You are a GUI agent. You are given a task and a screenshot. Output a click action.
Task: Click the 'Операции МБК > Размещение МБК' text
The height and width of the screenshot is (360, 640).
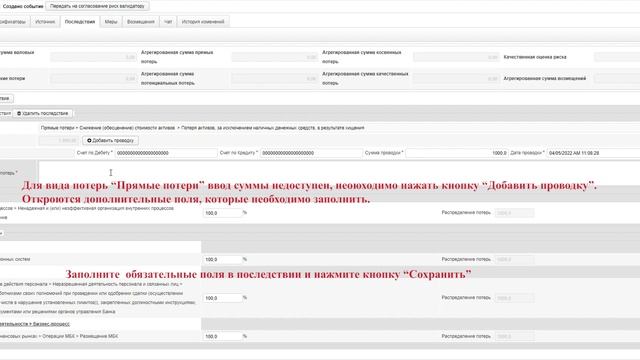(80, 336)
